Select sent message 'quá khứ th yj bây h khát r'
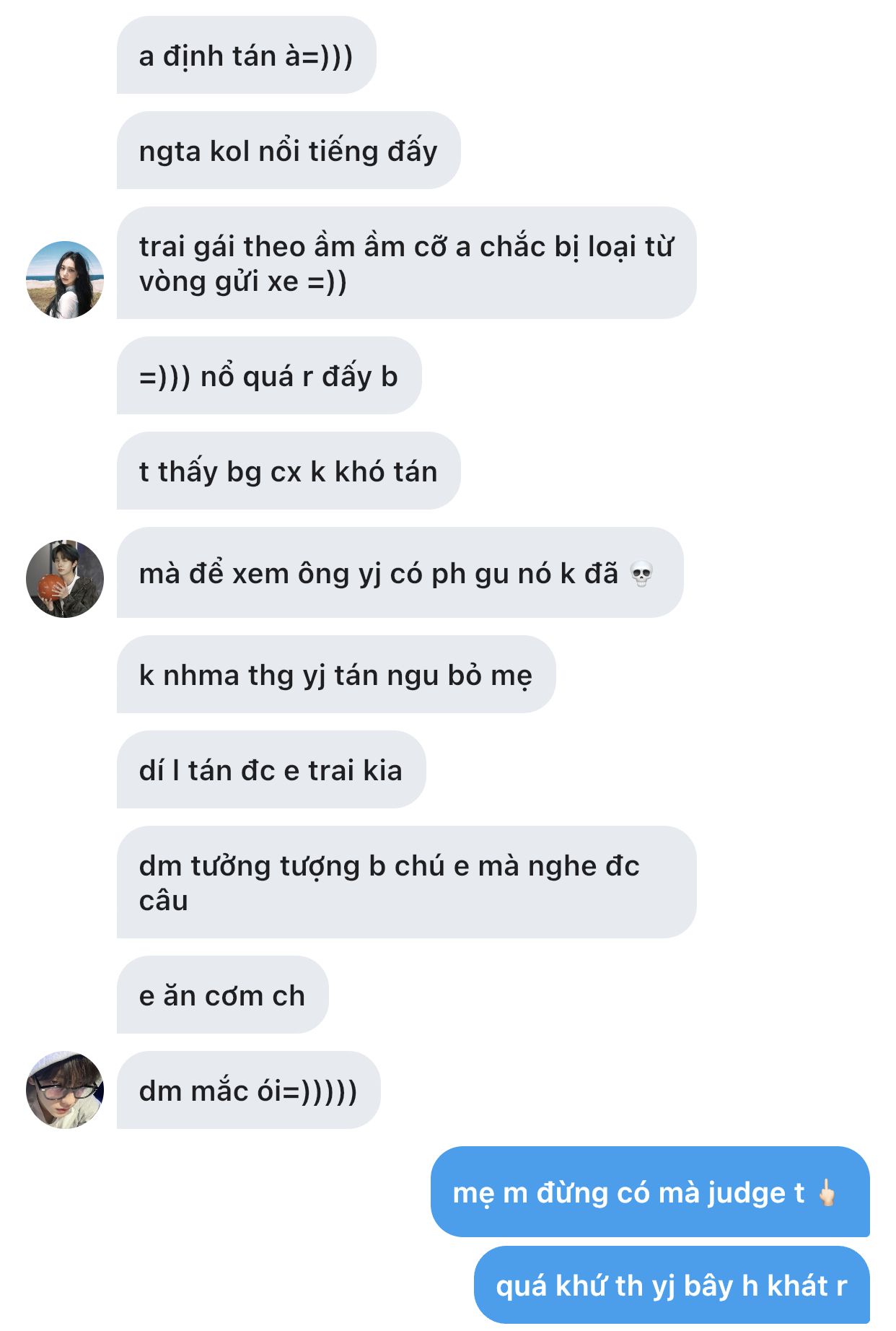Screen dimensions: 896x1331 [x=672, y=1285]
